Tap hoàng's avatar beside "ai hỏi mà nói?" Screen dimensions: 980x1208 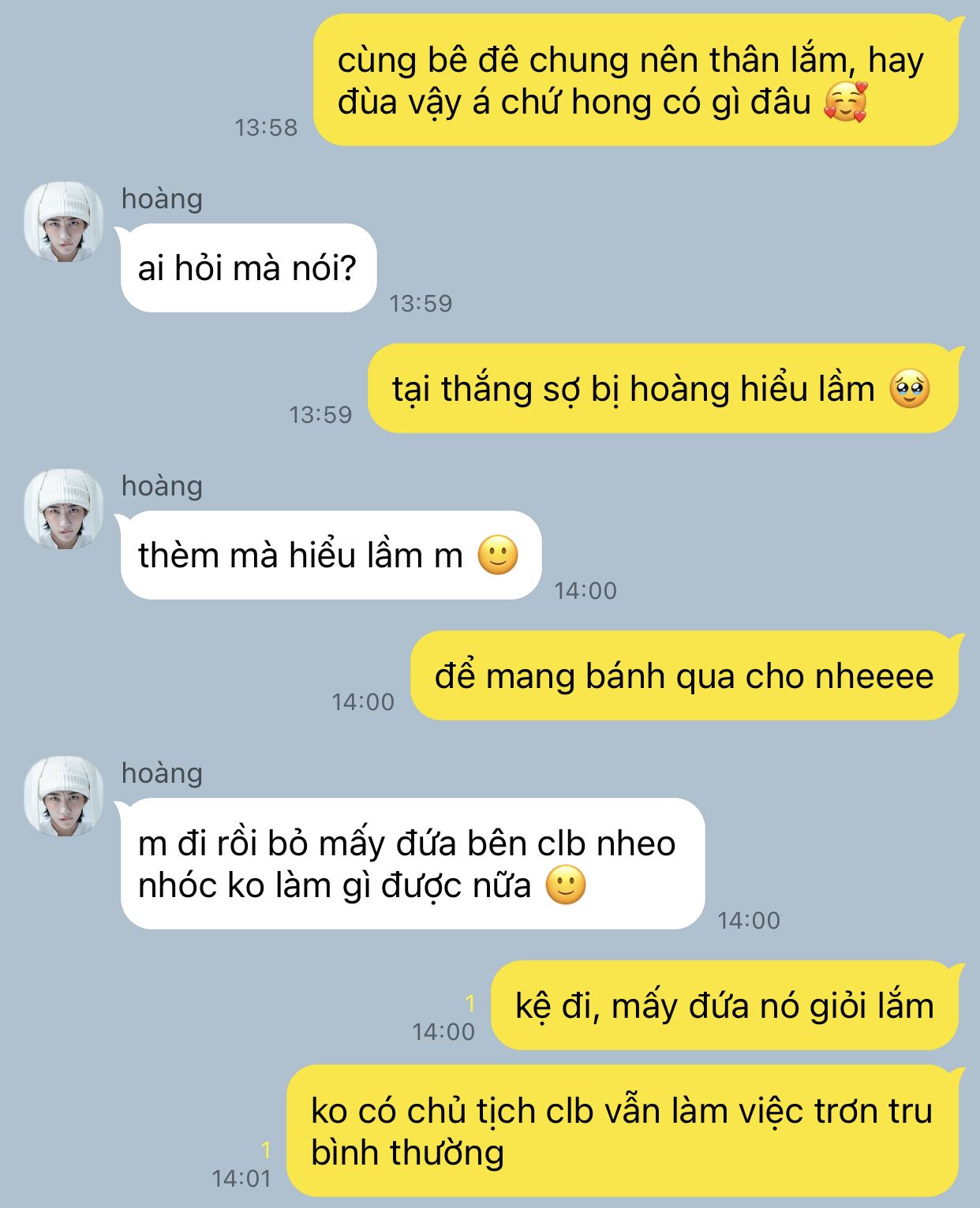tap(64, 222)
